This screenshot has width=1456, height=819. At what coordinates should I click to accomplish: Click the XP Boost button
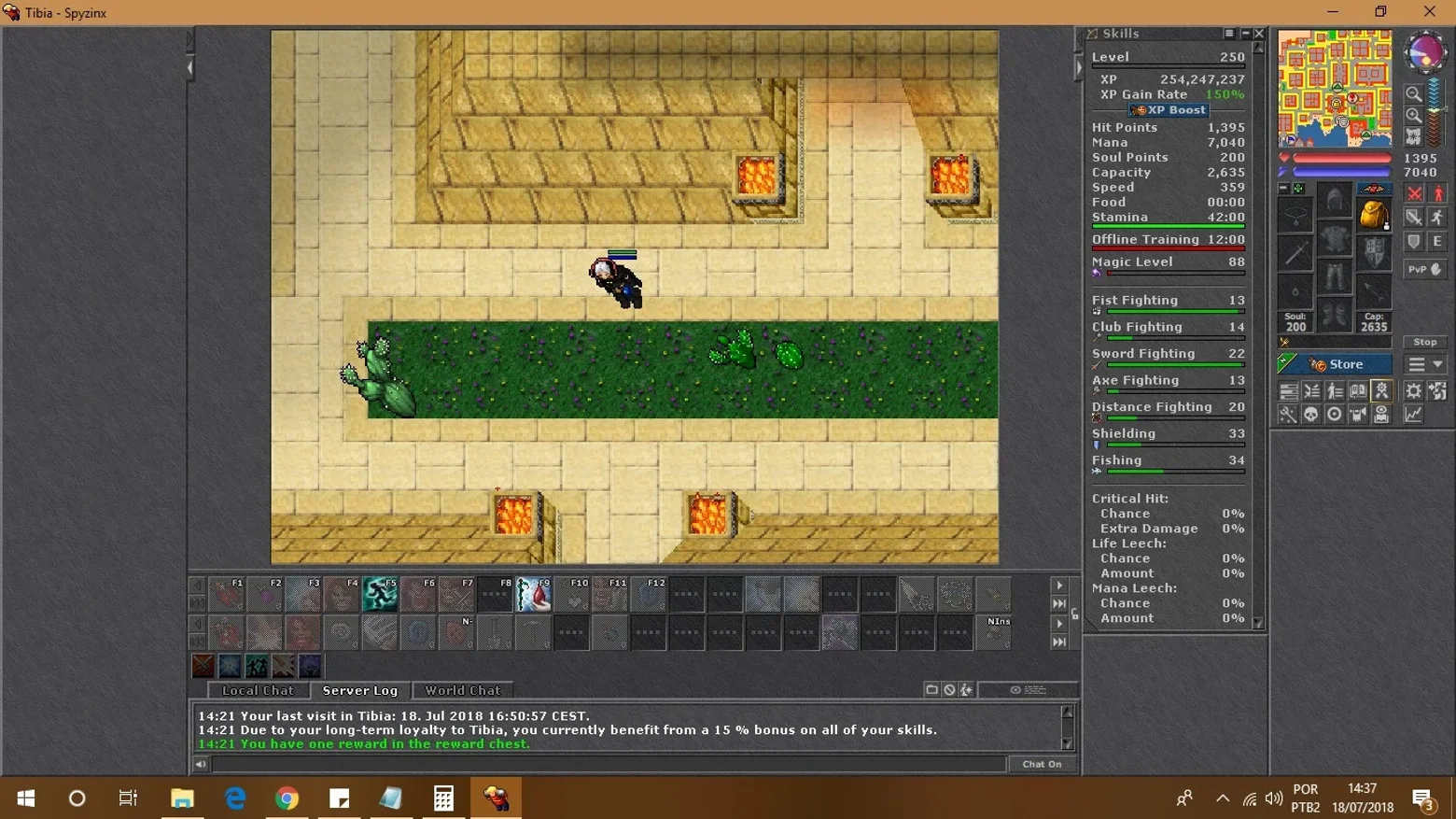[x=1168, y=110]
